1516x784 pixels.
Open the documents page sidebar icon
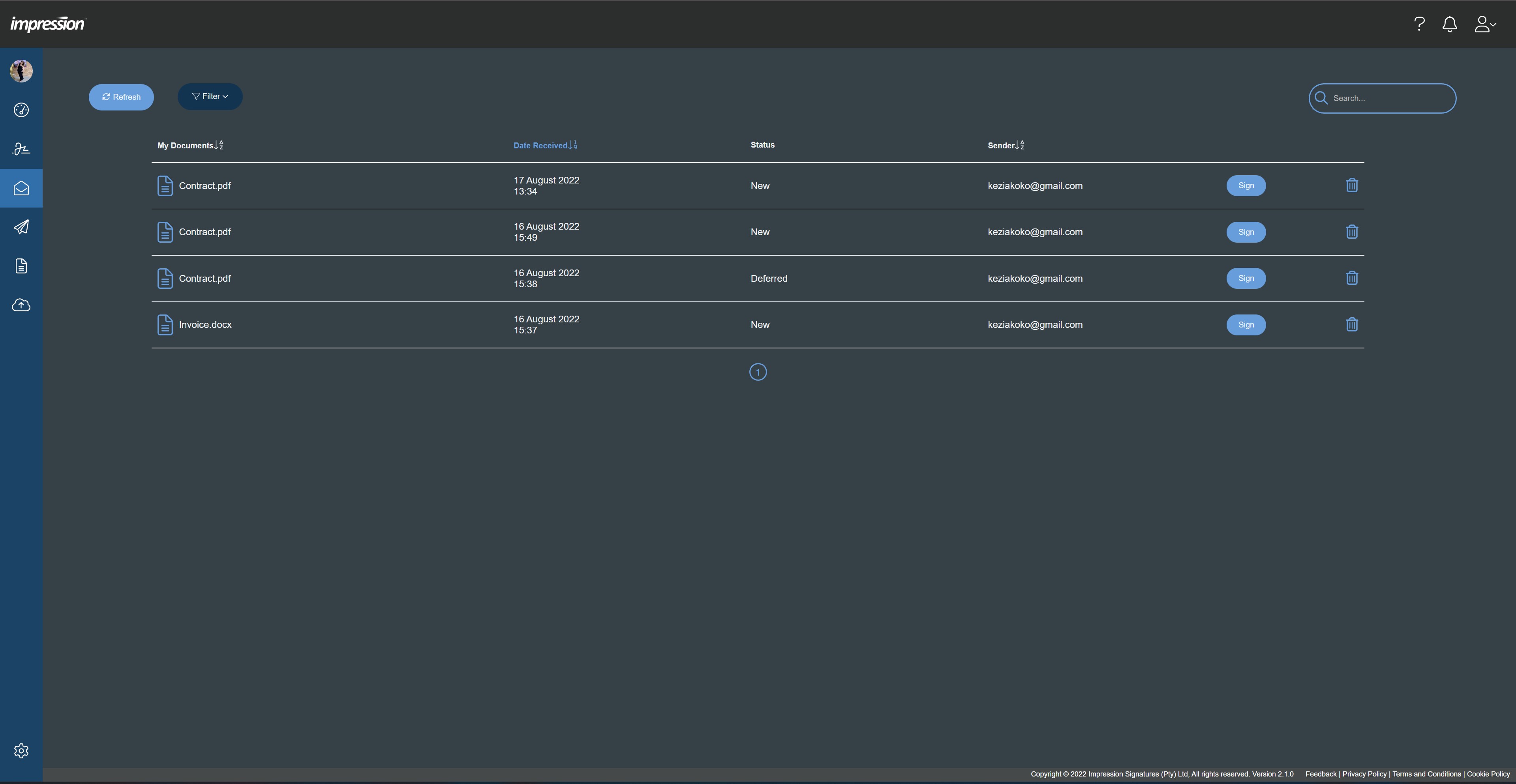click(x=21, y=266)
